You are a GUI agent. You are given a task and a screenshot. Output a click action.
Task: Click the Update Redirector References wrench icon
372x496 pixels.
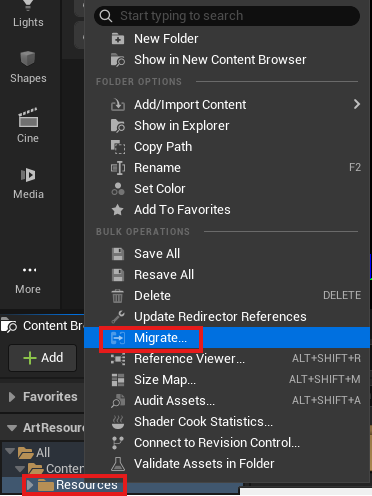[x=118, y=317]
